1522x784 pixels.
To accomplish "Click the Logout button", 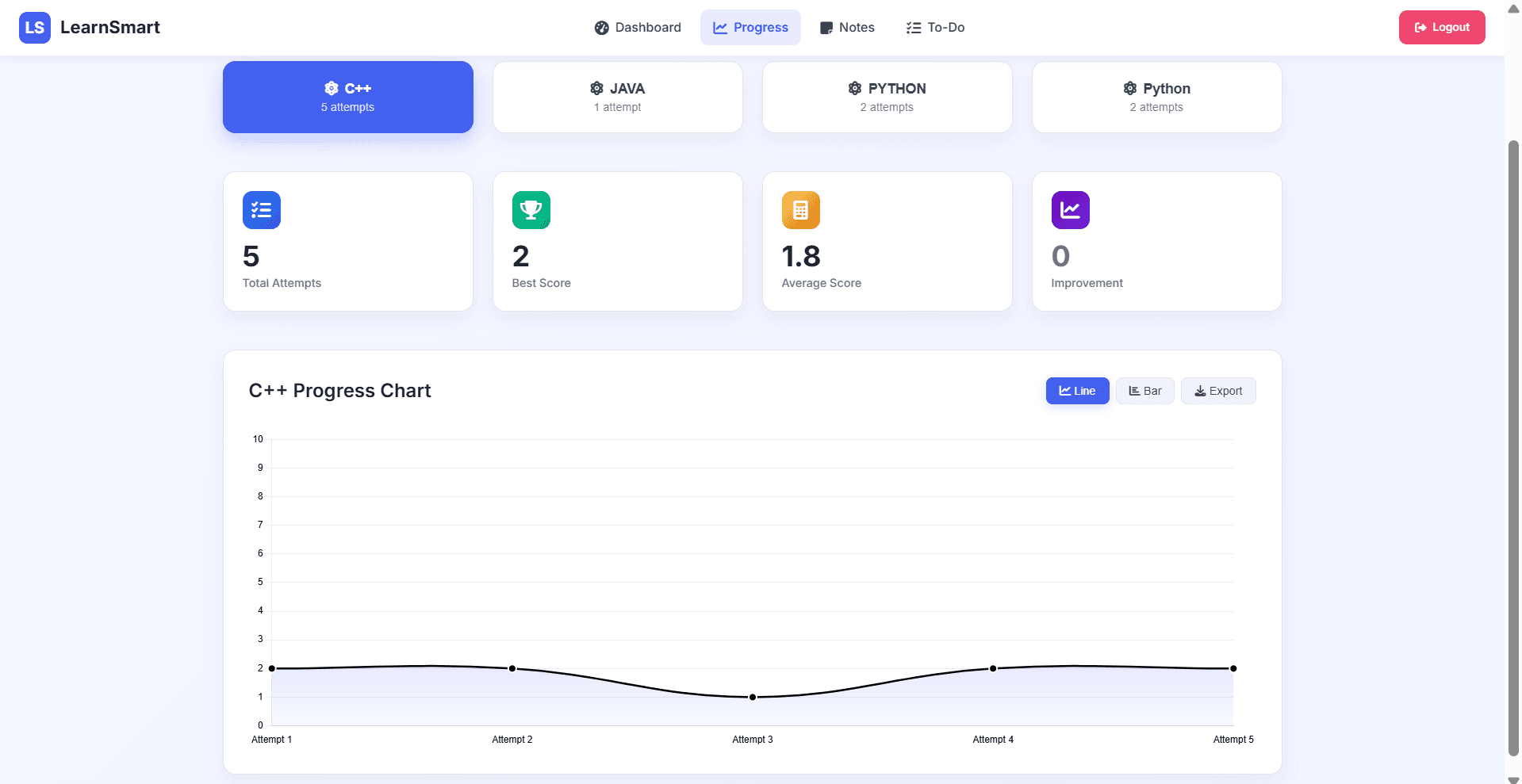I will pyautogui.click(x=1442, y=28).
